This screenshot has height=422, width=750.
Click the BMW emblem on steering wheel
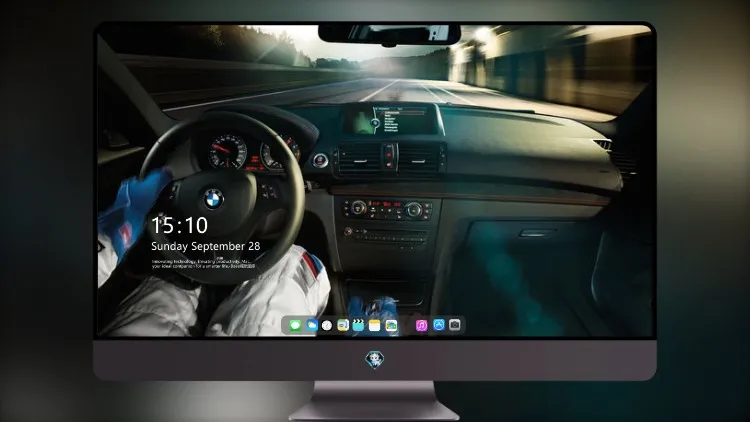(214, 200)
